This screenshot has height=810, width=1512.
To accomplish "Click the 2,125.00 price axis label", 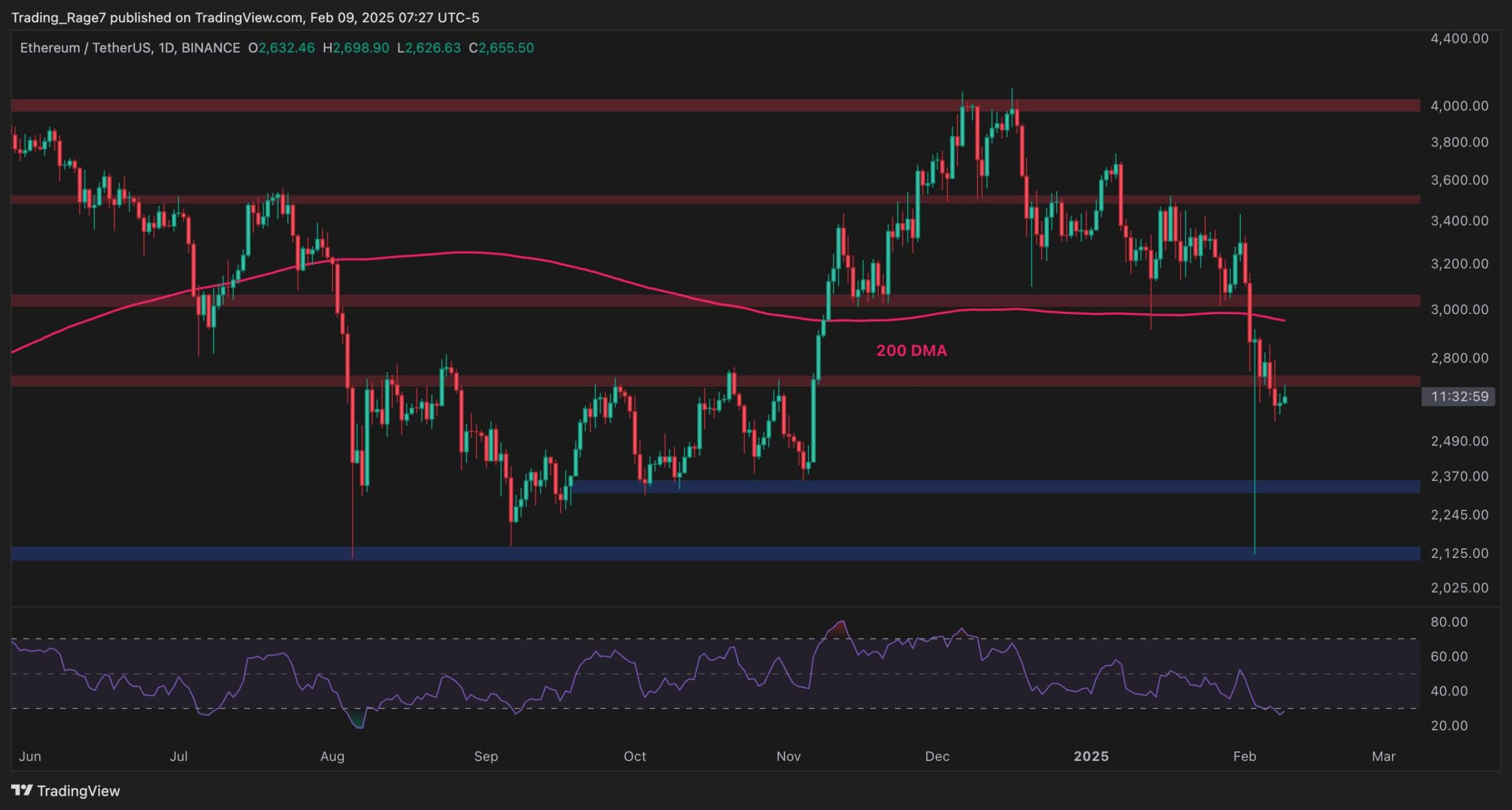I will coord(1459,553).
